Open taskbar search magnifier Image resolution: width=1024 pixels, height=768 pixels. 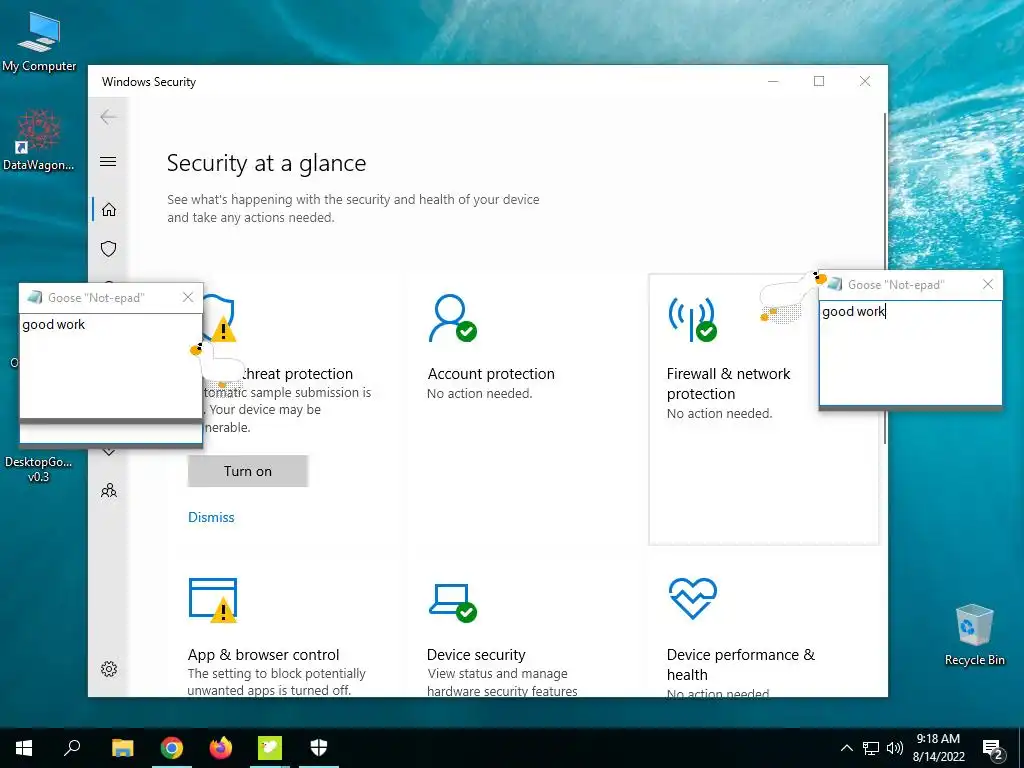(x=72, y=748)
